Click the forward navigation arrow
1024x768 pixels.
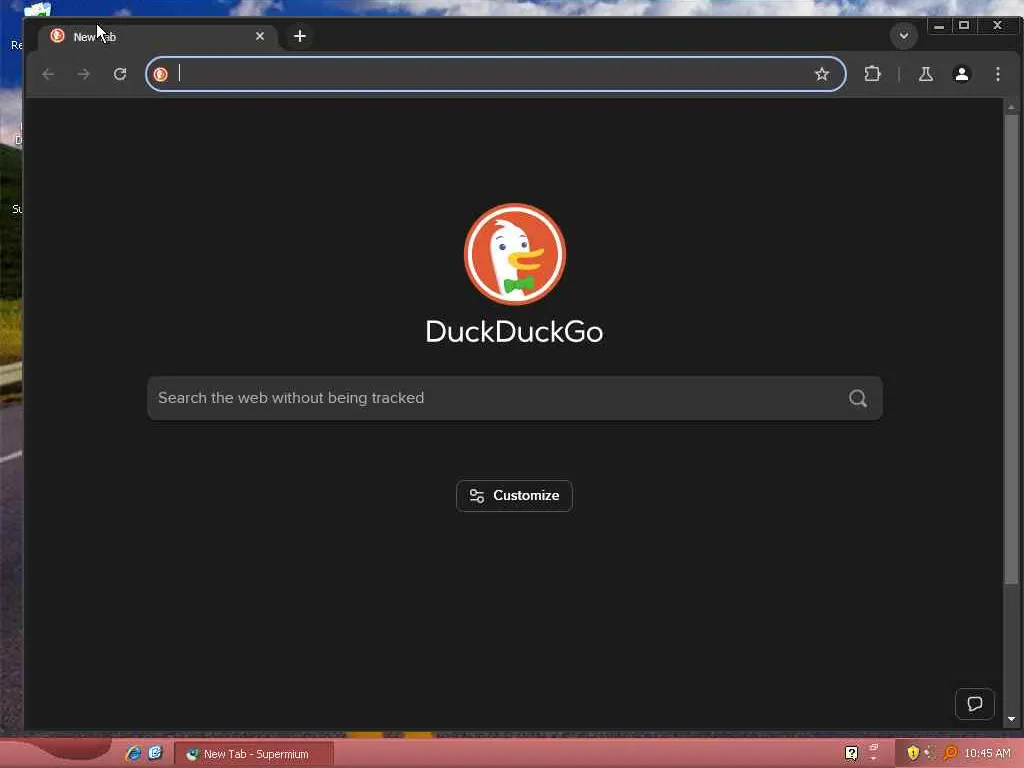pyautogui.click(x=84, y=74)
